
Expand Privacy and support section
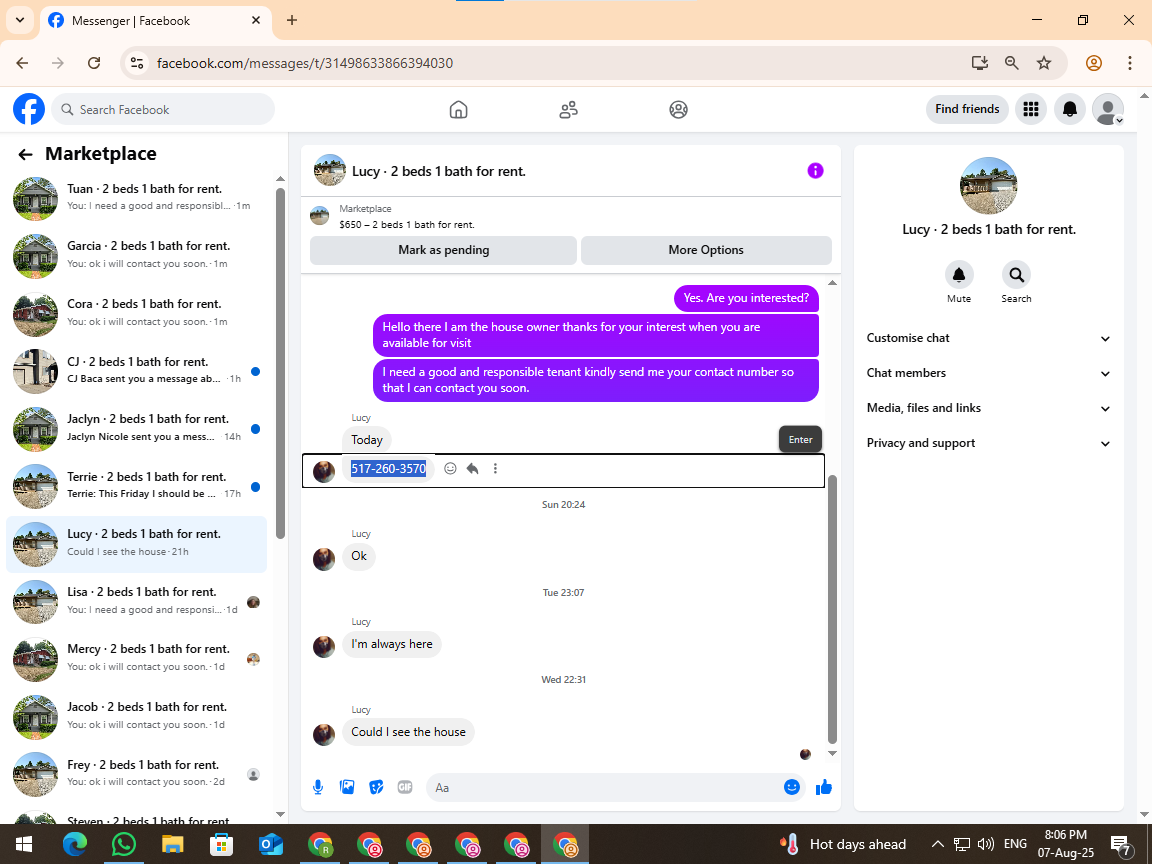988,443
